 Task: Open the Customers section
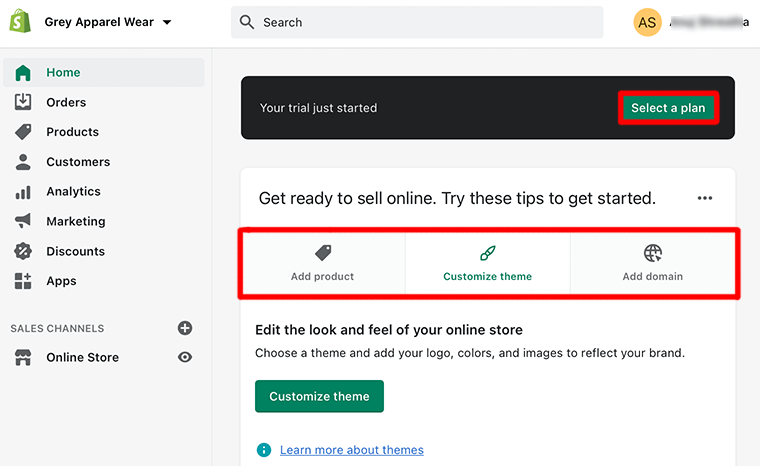coord(78,162)
